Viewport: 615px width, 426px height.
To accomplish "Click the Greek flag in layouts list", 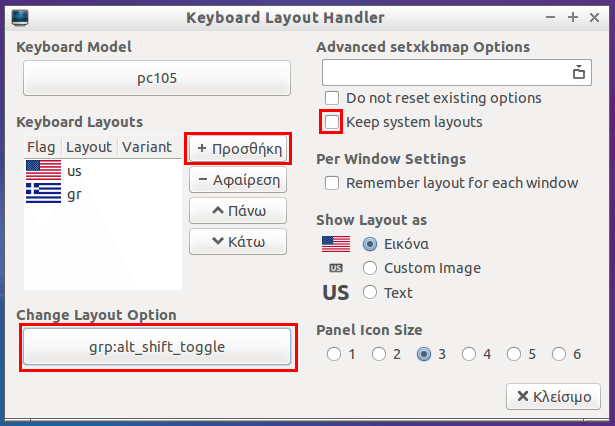I will tap(44, 193).
